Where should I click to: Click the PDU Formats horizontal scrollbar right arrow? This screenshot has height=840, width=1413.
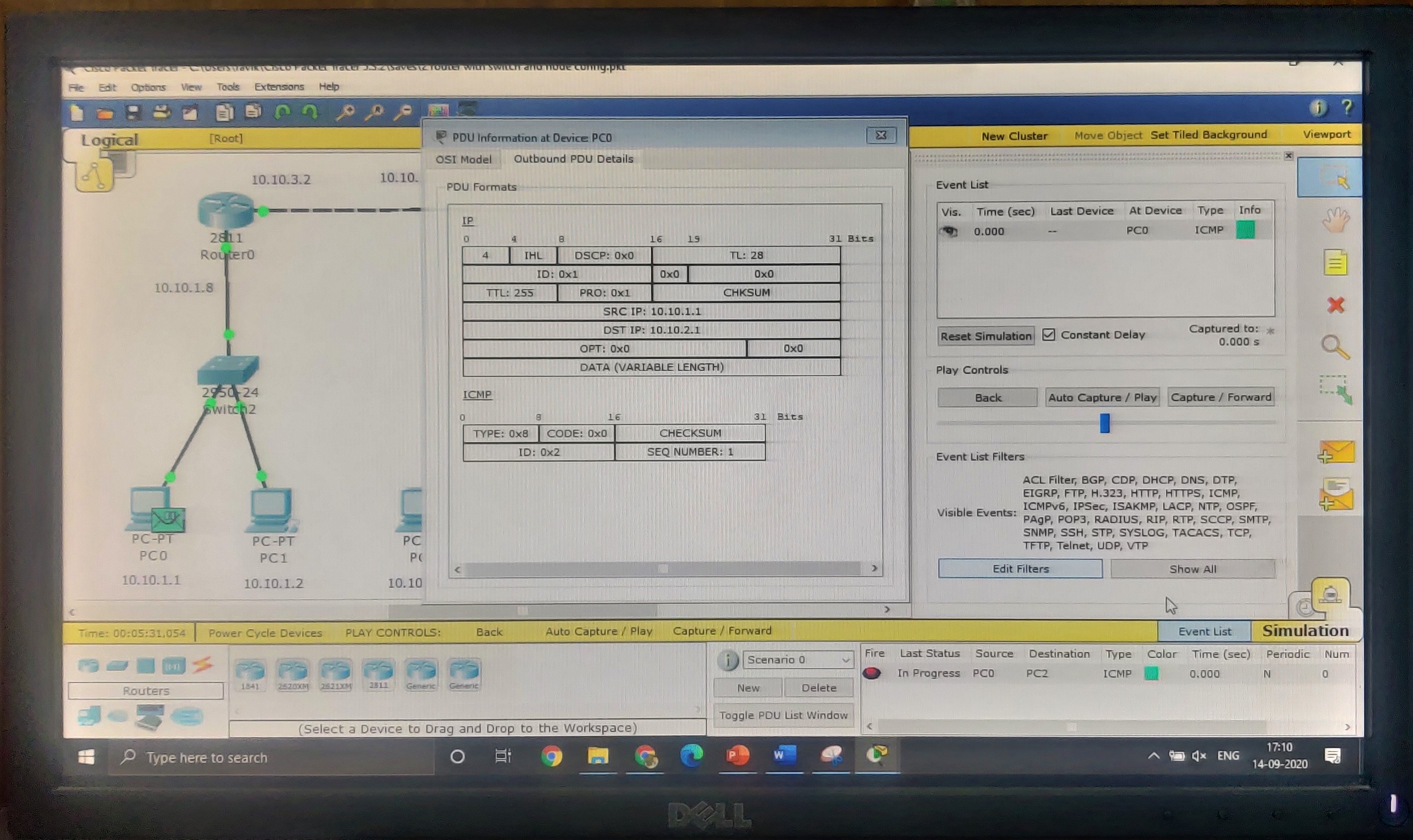pos(874,568)
